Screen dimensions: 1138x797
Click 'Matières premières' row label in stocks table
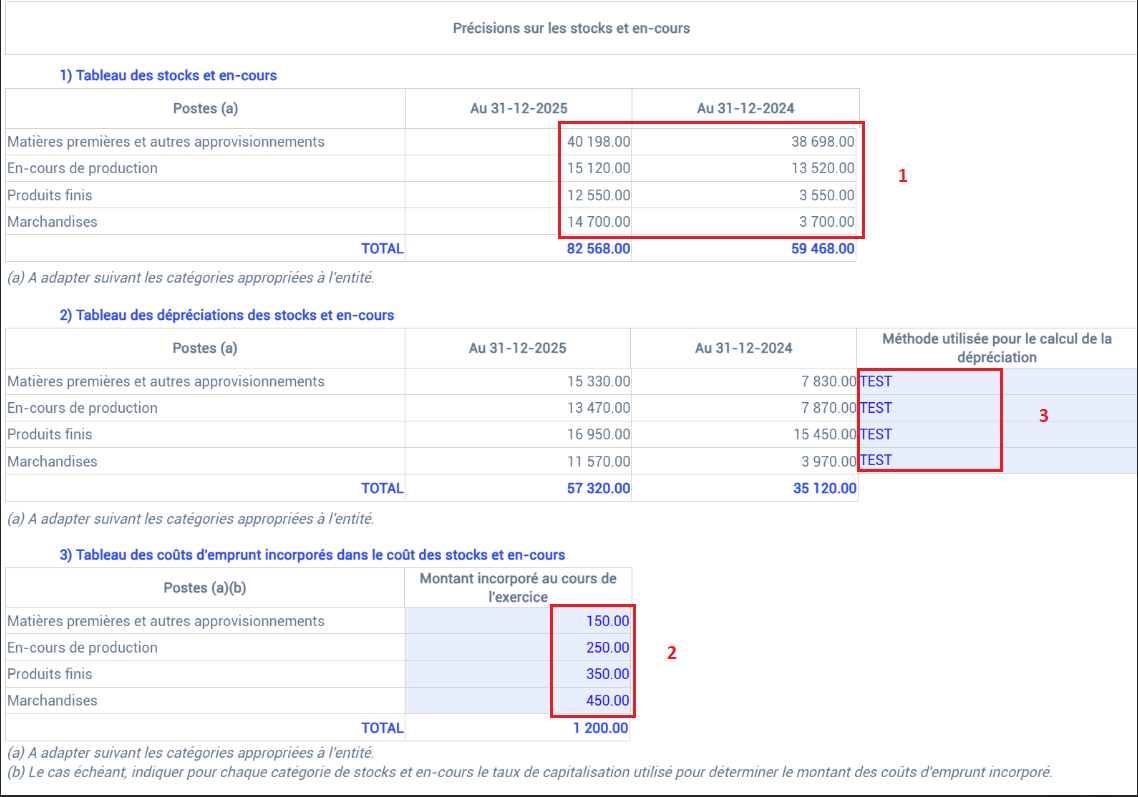165,142
